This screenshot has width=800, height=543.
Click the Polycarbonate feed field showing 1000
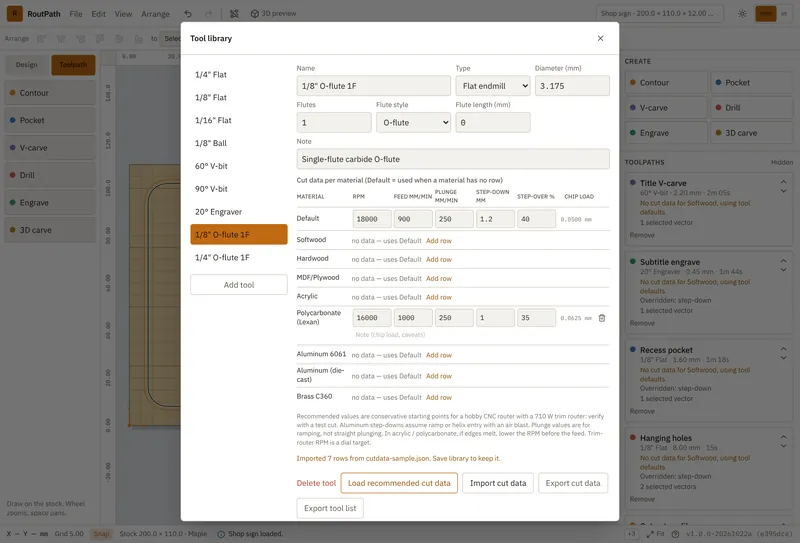click(x=413, y=317)
